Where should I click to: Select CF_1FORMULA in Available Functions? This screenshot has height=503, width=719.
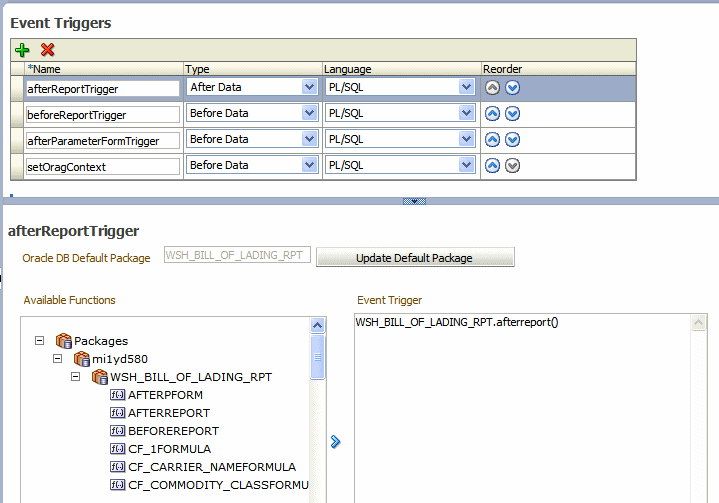click(169, 449)
